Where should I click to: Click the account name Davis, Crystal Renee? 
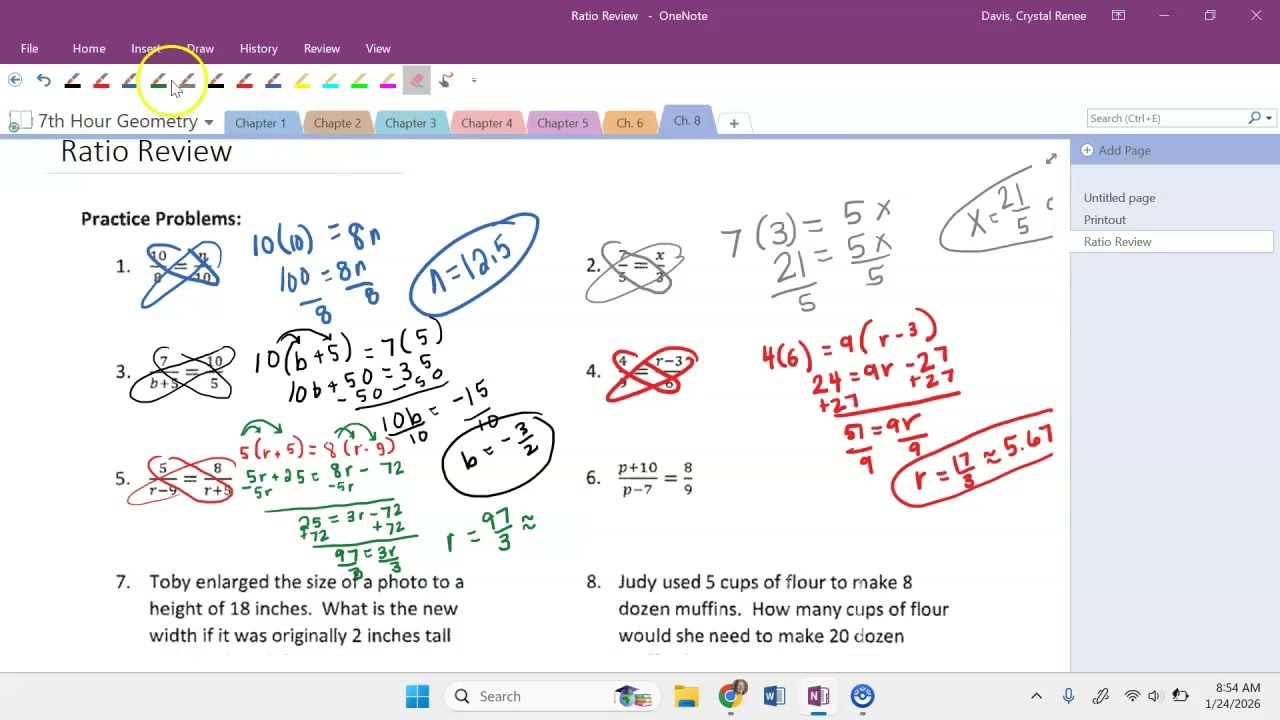pos(1033,16)
